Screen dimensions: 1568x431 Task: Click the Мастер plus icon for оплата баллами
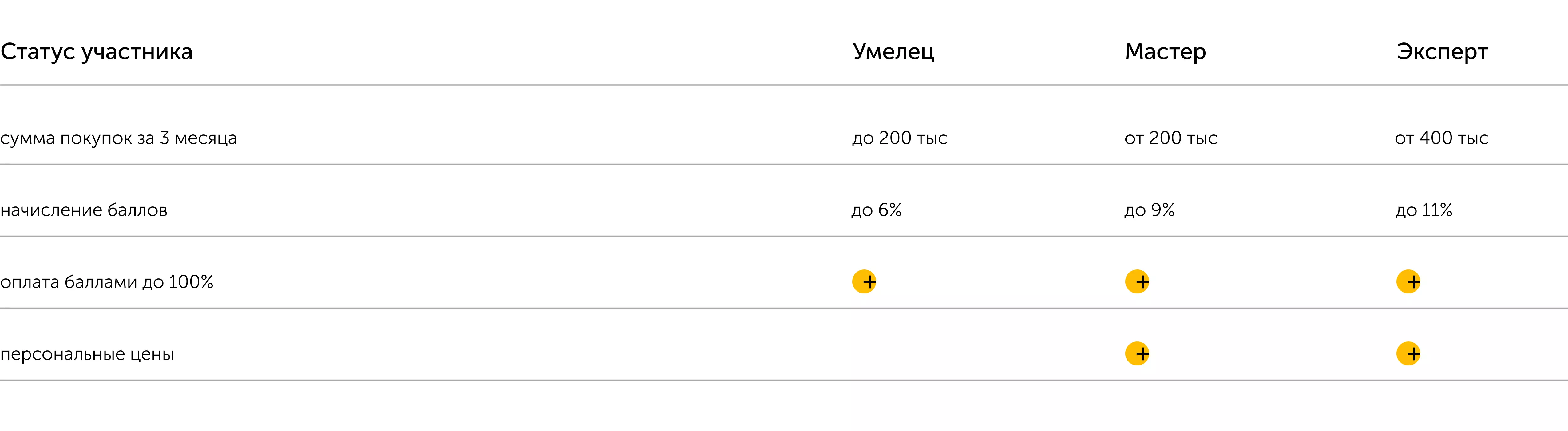1136,281
